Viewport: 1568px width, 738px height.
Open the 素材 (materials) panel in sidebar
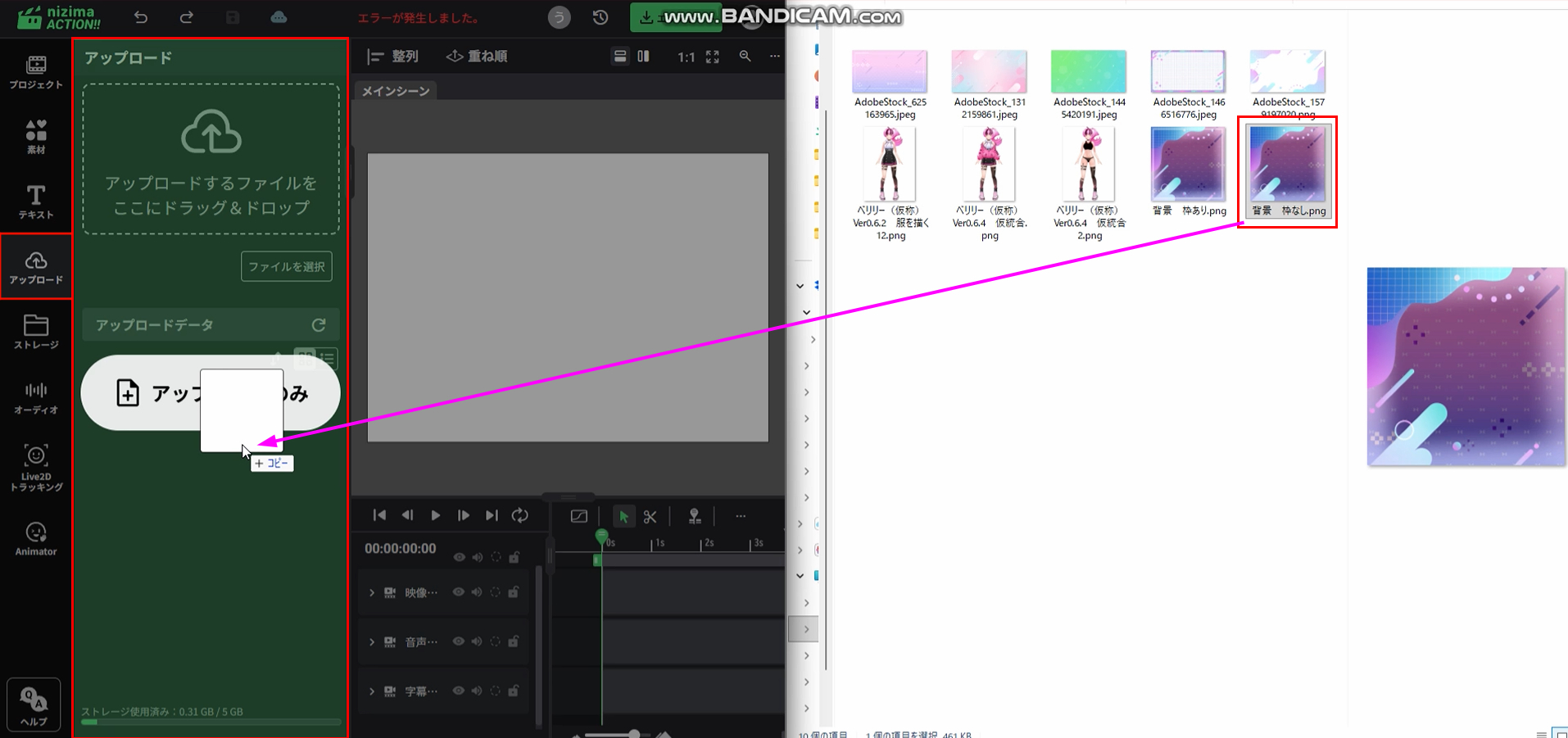(35, 136)
